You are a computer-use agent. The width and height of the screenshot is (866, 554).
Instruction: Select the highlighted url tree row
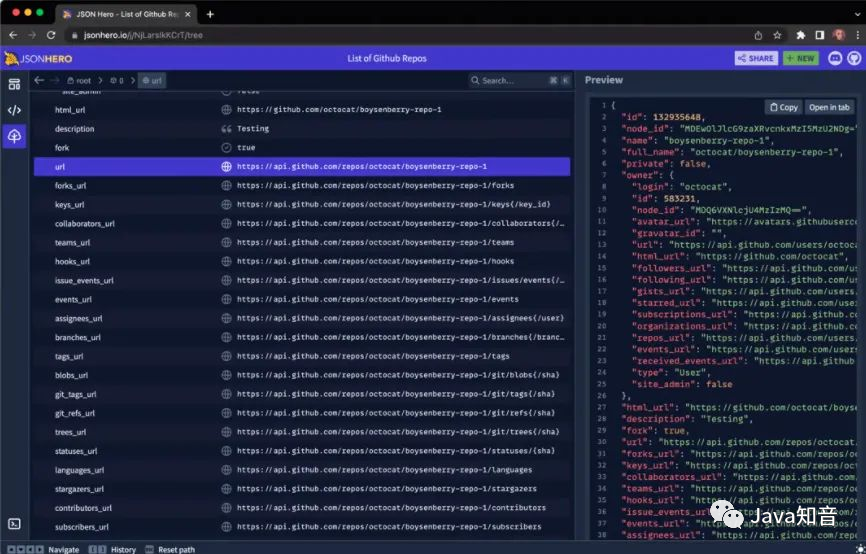click(302, 166)
